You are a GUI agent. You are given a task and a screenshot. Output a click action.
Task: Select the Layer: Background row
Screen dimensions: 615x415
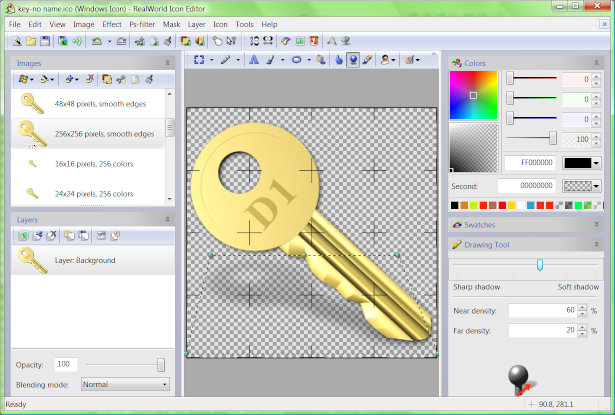point(93,260)
